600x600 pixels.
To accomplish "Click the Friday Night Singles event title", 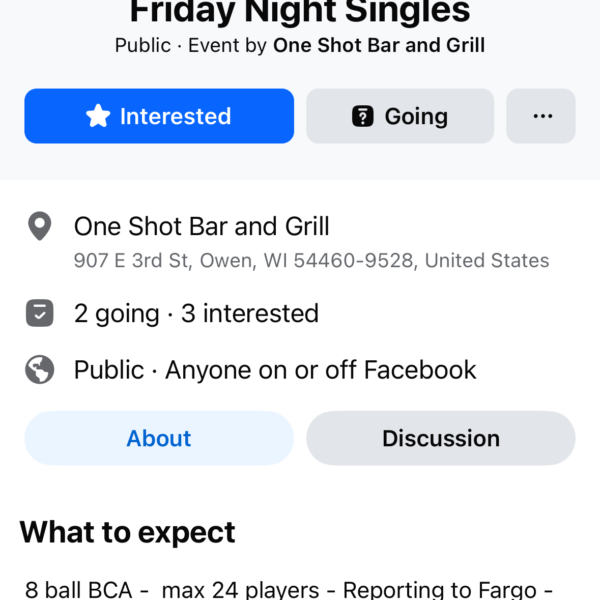I will [x=300, y=12].
